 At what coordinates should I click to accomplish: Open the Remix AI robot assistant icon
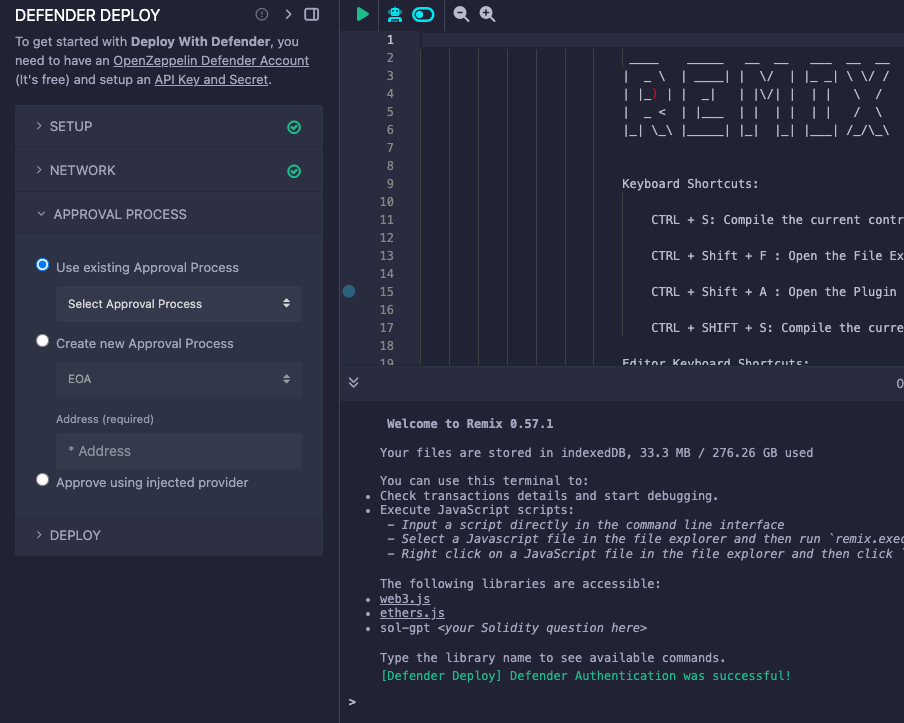tap(394, 14)
